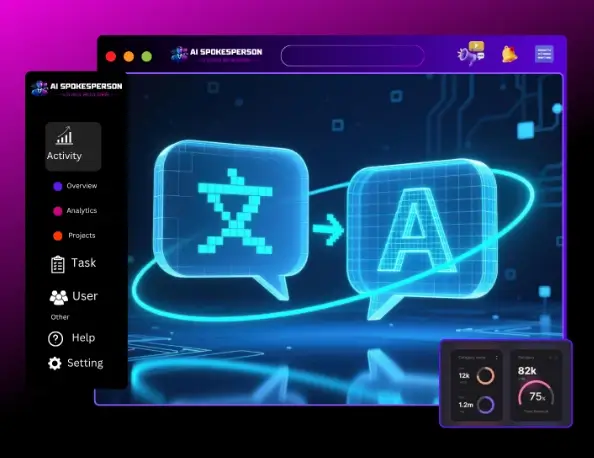Select the orange Projects dot
This screenshot has height=458, width=594.
pyautogui.click(x=58, y=236)
